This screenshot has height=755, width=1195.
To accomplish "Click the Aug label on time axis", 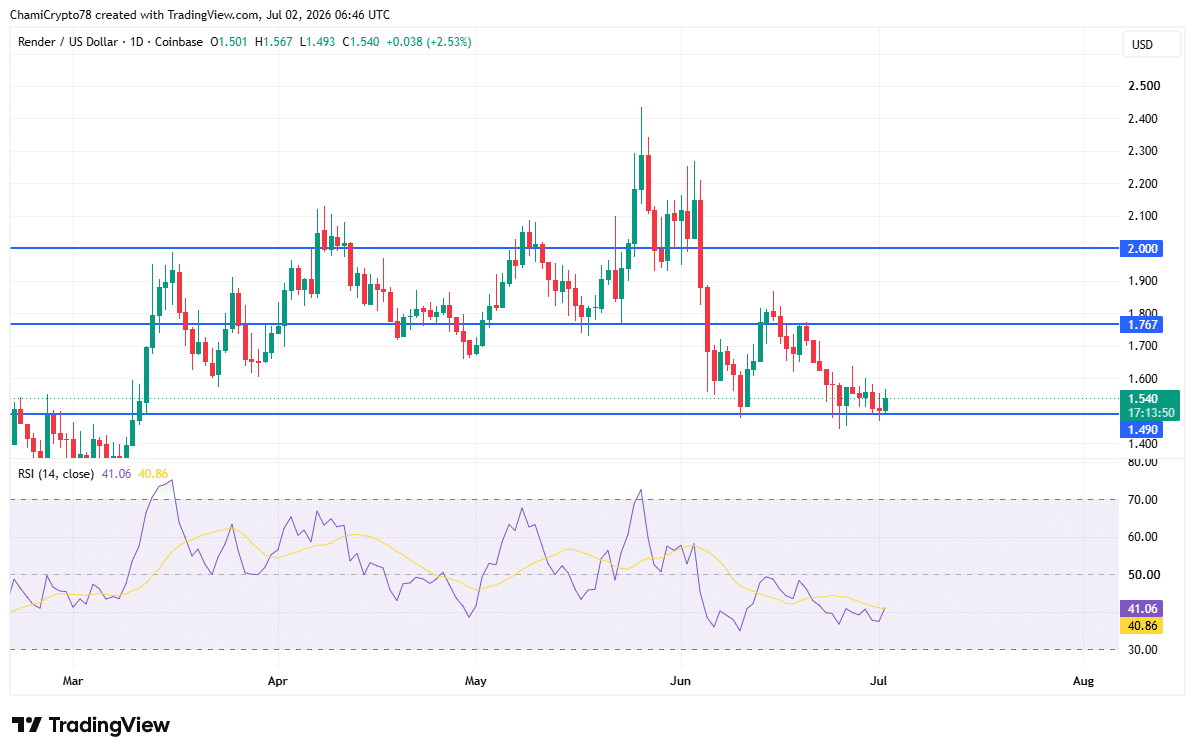I will (x=1083, y=681).
